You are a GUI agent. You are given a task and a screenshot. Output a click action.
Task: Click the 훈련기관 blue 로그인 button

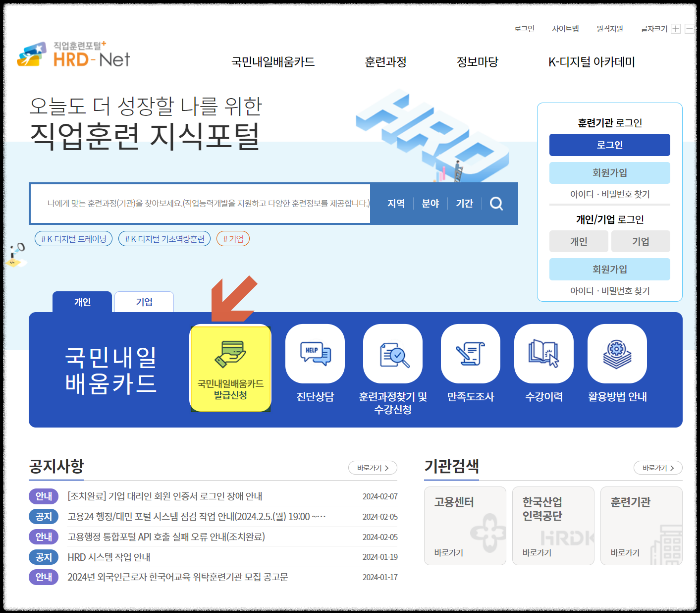tap(609, 145)
